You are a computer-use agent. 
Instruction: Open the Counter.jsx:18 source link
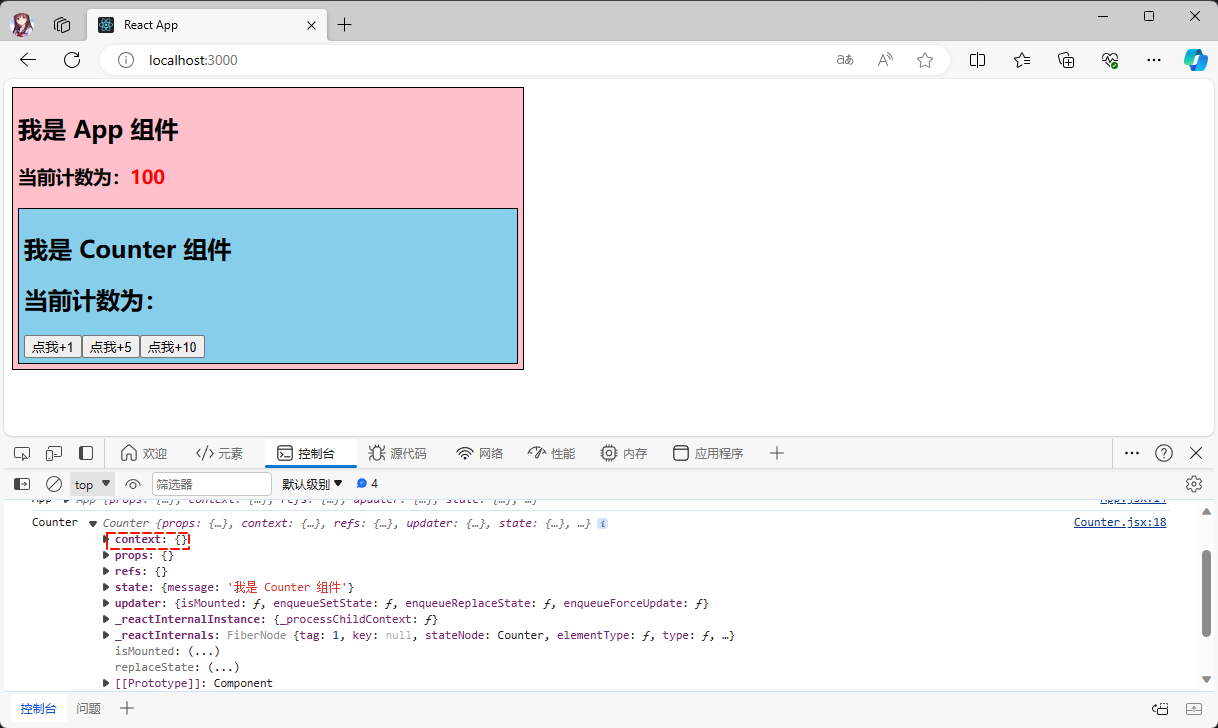[1119, 522]
